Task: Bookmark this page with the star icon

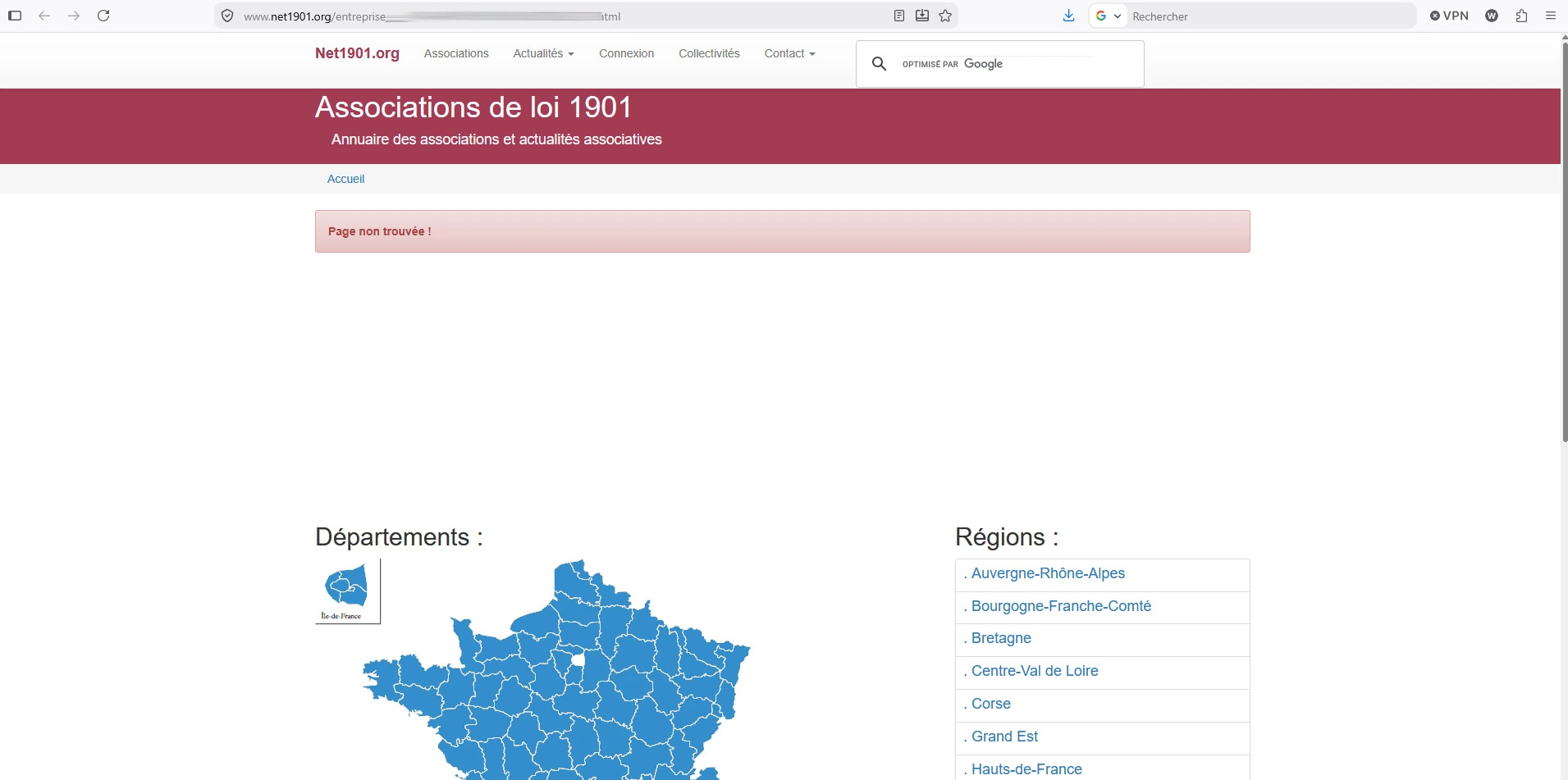Action: [x=945, y=16]
